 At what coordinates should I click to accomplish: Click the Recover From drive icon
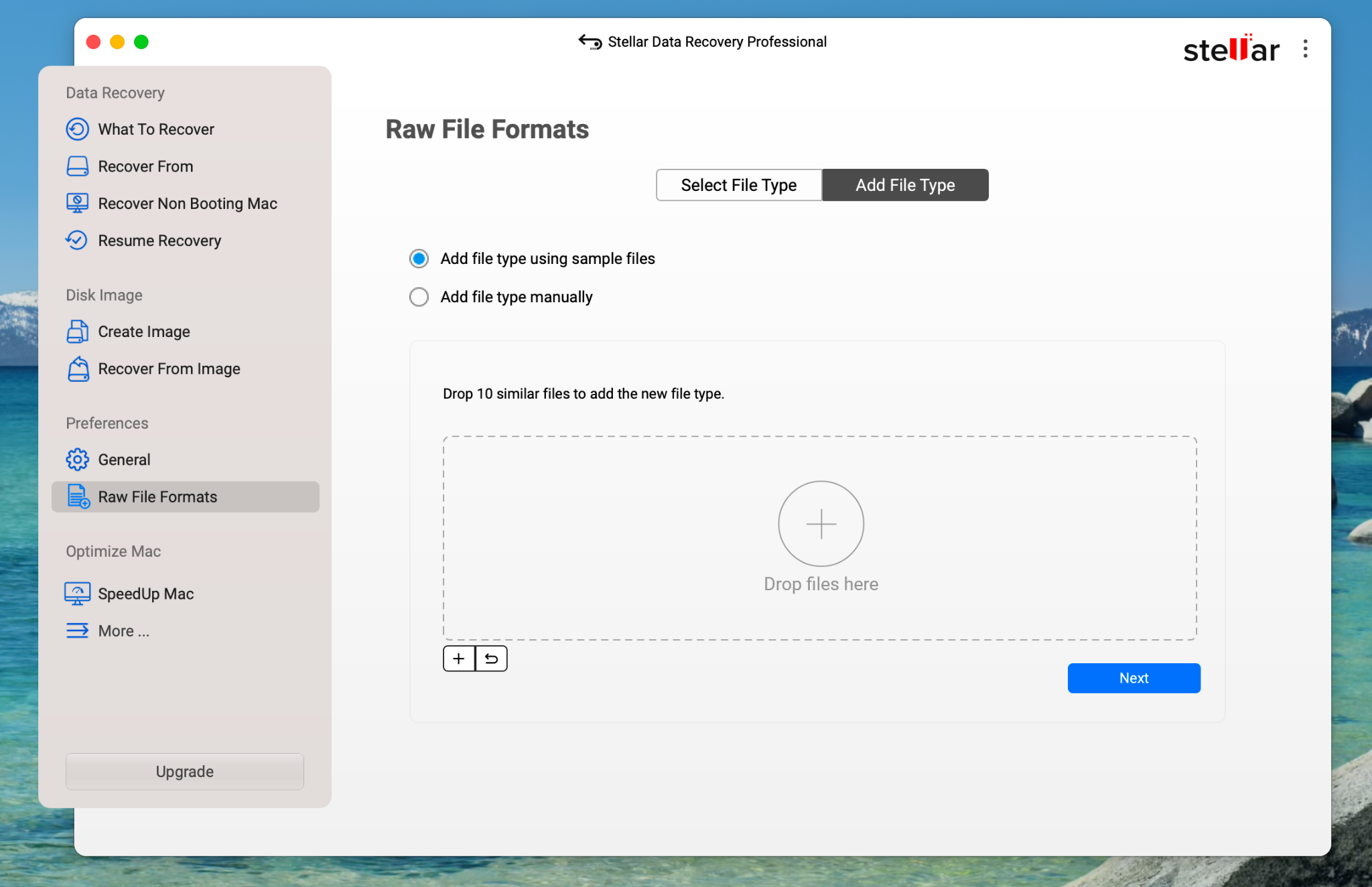(x=78, y=166)
